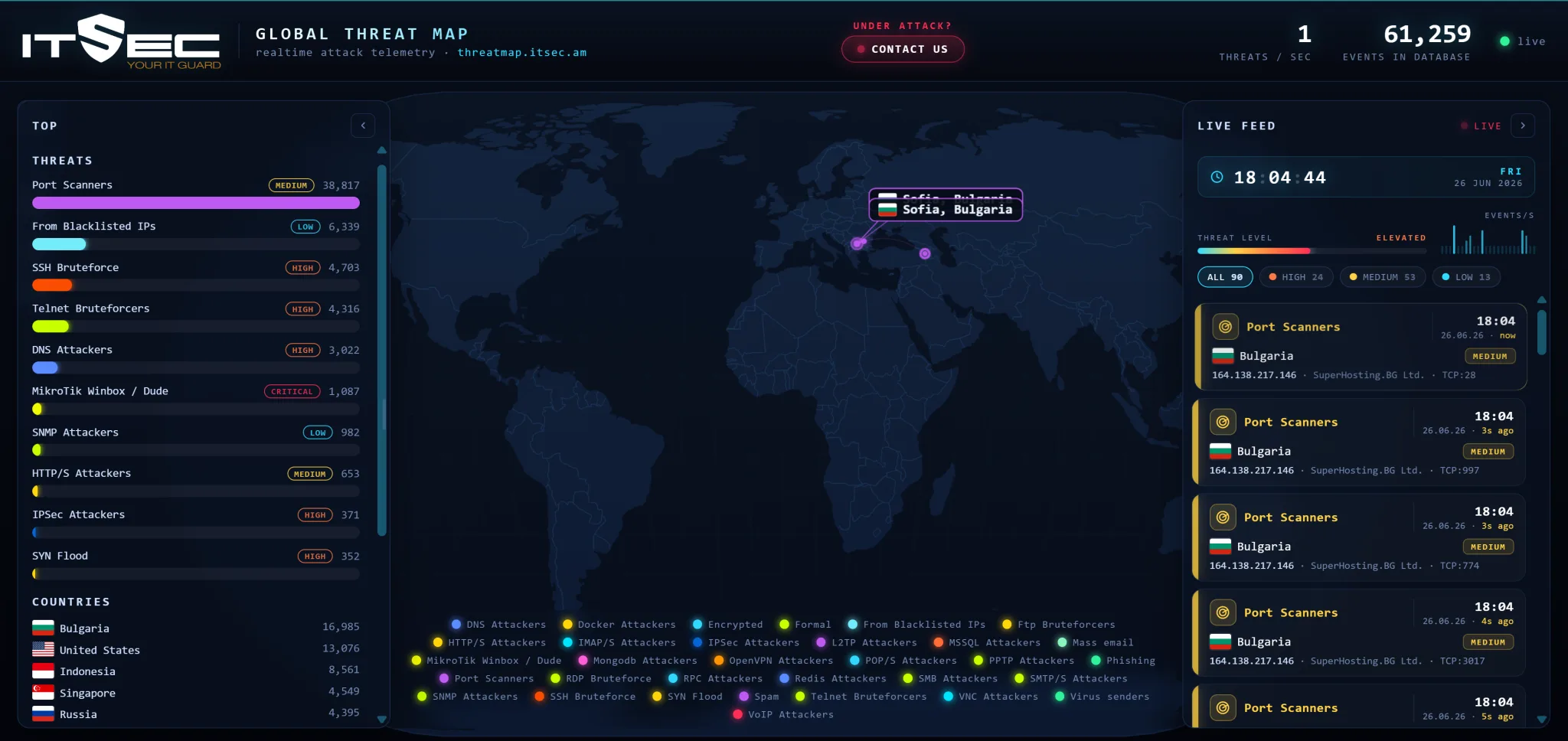The width and height of the screenshot is (1568, 741).
Task: Collapse the Top threats panel
Action: tap(363, 126)
